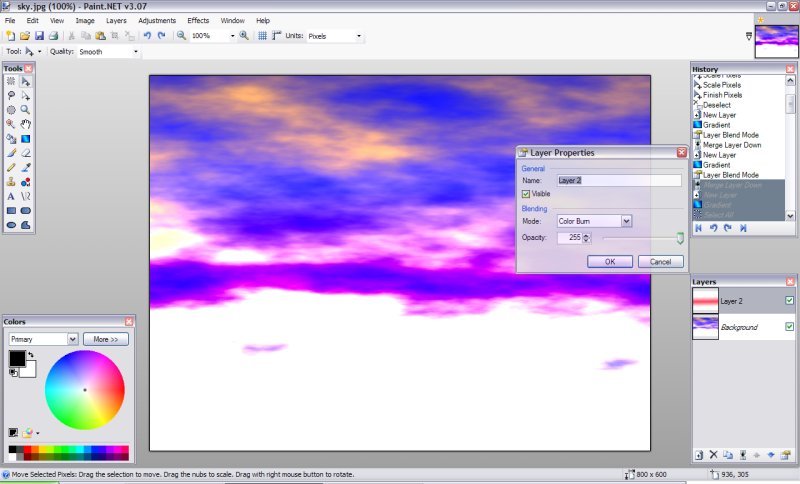Select the Paint Bucket tool
Screen dimensions: 800x484
click(x=11, y=138)
